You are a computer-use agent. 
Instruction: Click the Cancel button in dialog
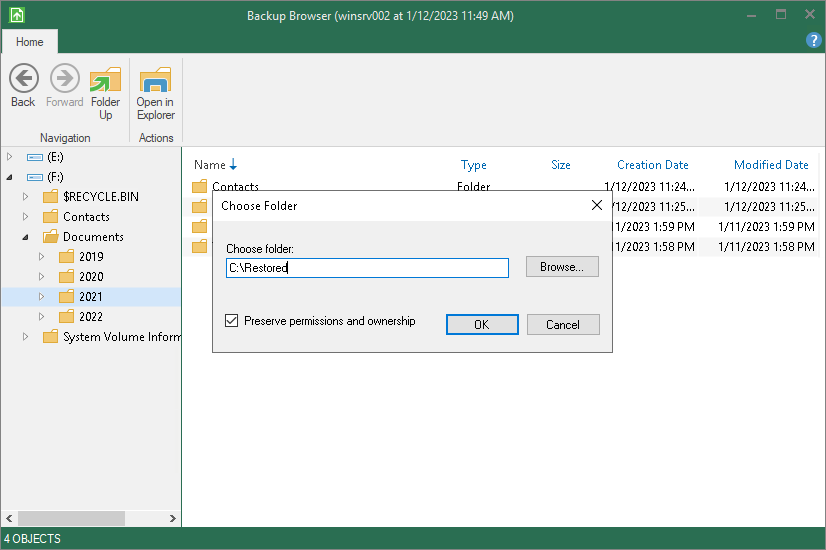562,324
